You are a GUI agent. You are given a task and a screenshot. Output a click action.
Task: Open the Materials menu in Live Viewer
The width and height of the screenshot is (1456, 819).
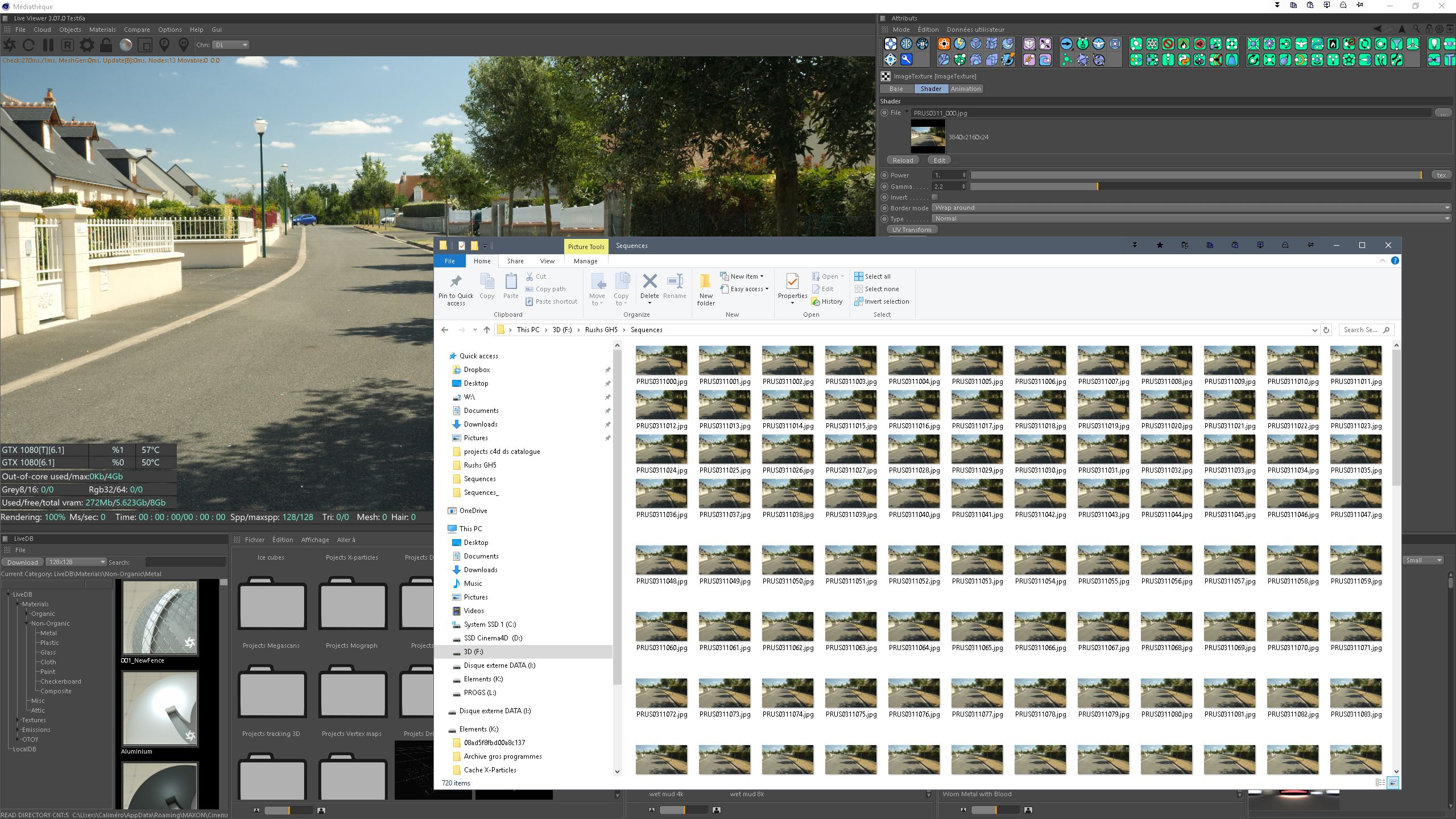[x=102, y=30]
